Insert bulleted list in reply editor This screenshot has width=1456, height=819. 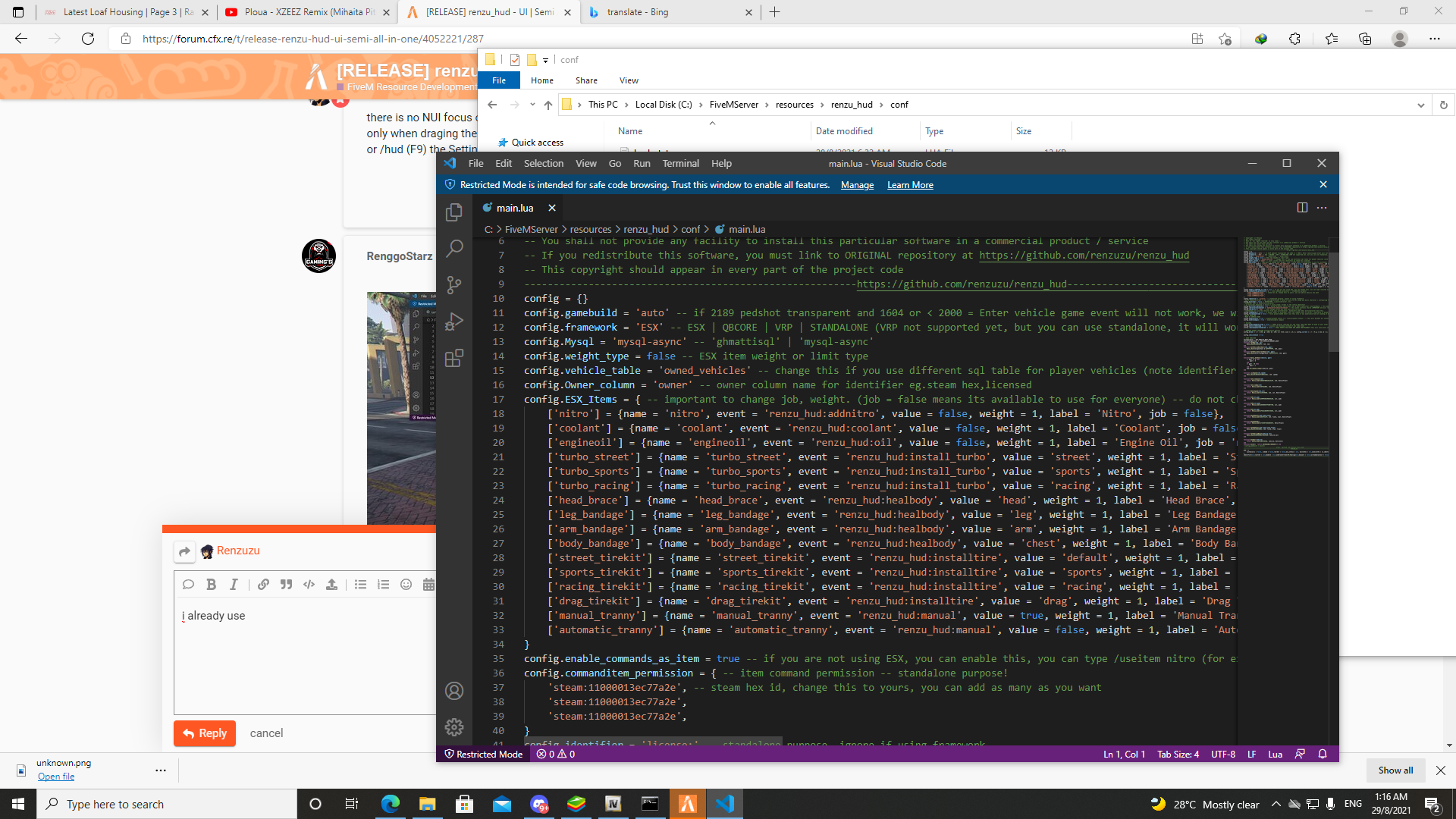pyautogui.click(x=360, y=584)
